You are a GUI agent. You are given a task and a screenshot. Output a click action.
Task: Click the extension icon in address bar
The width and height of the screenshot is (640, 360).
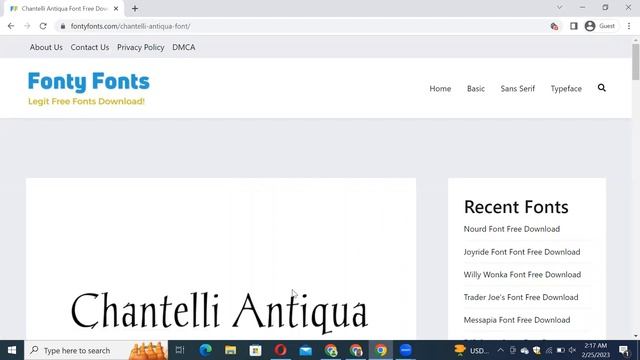[554, 26]
